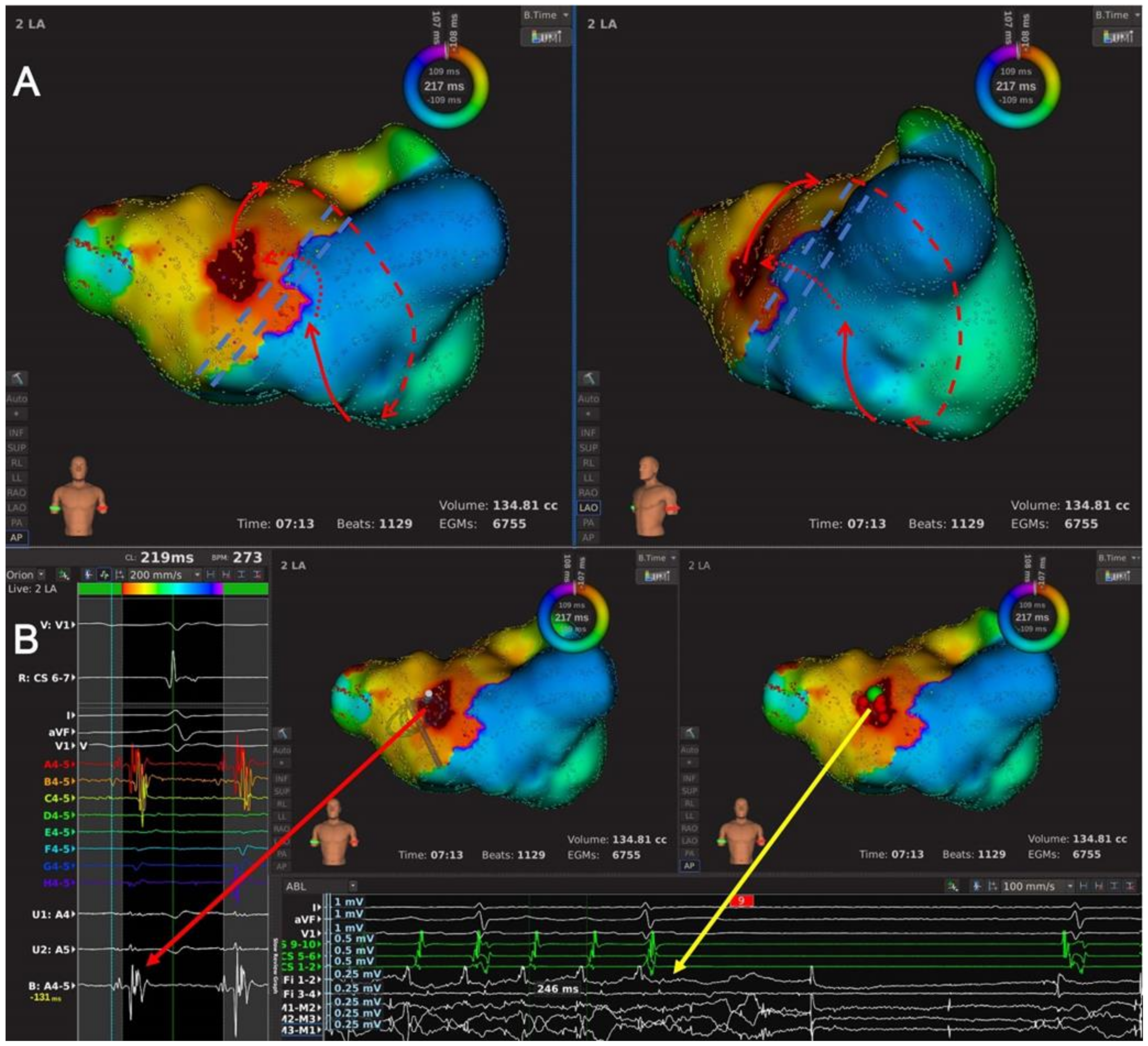Click the green signal settings icon beside Orion
The height and width of the screenshot is (1046, 1148).
[64, 575]
